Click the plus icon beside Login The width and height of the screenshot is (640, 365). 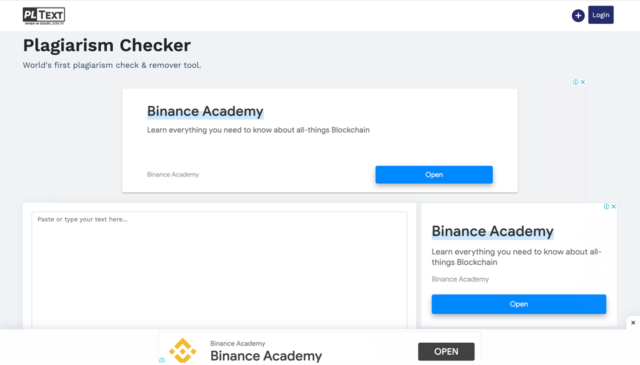point(578,16)
